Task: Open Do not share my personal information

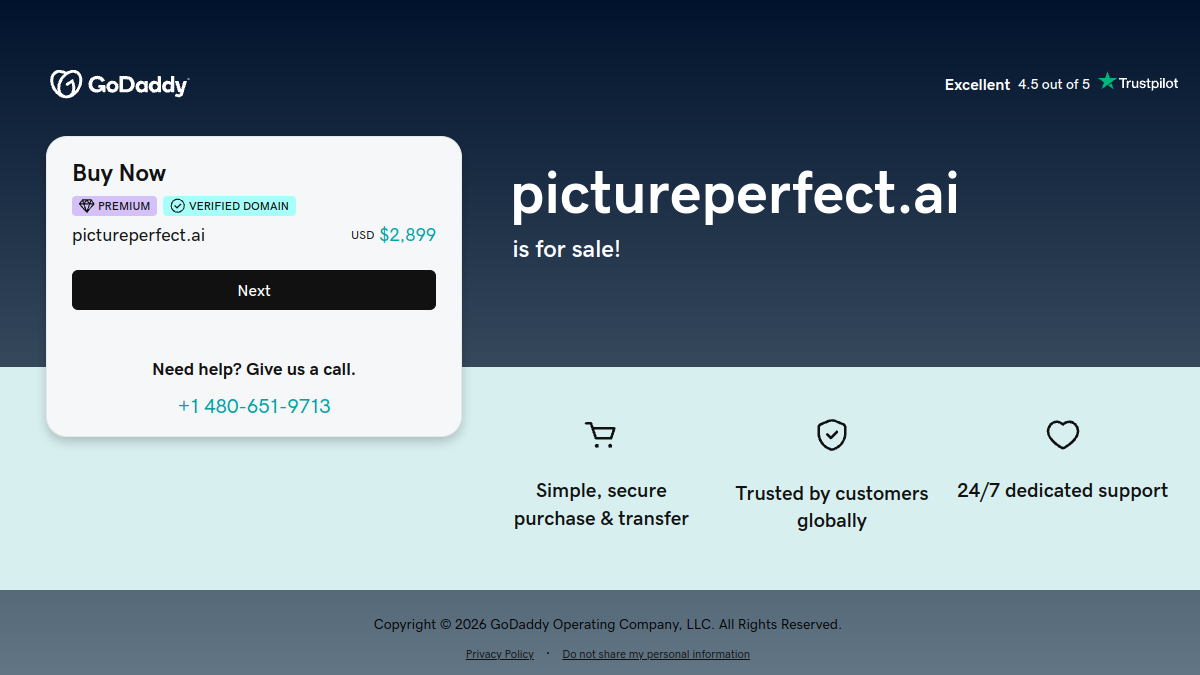Action: pyautogui.click(x=656, y=654)
